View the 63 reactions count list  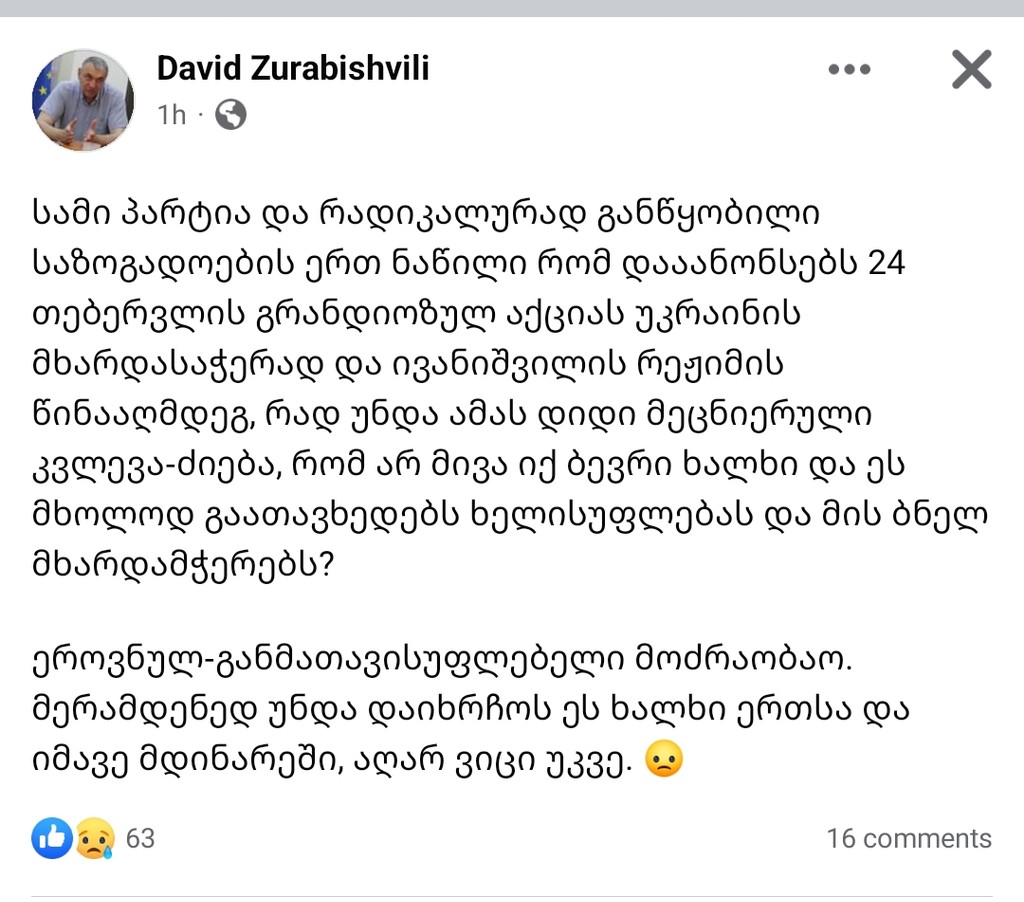(140, 838)
